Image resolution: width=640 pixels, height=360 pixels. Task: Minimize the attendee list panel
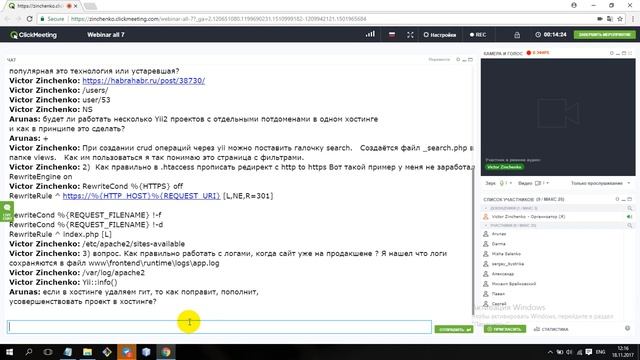click(x=624, y=199)
